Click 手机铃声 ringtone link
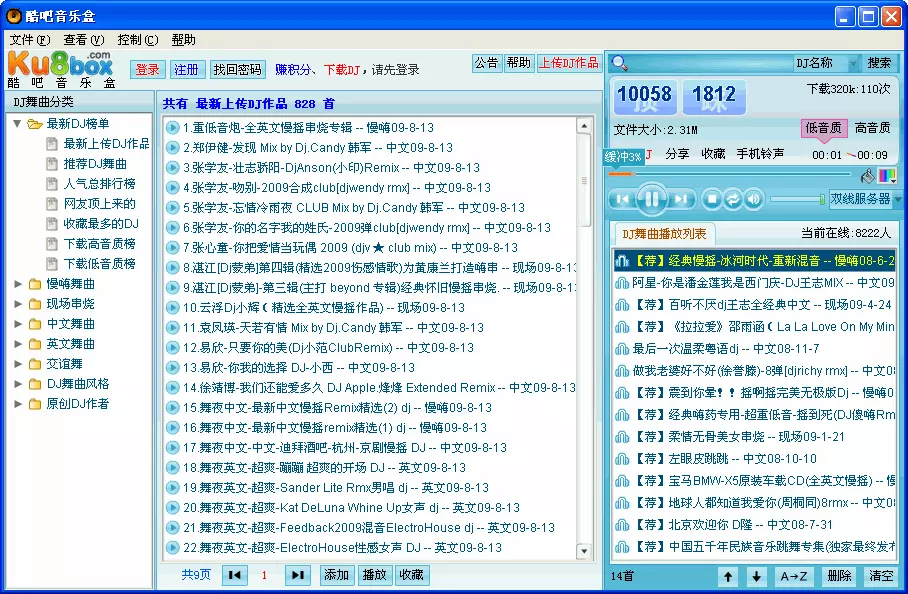Image resolution: width=908 pixels, height=594 pixels. click(760, 153)
